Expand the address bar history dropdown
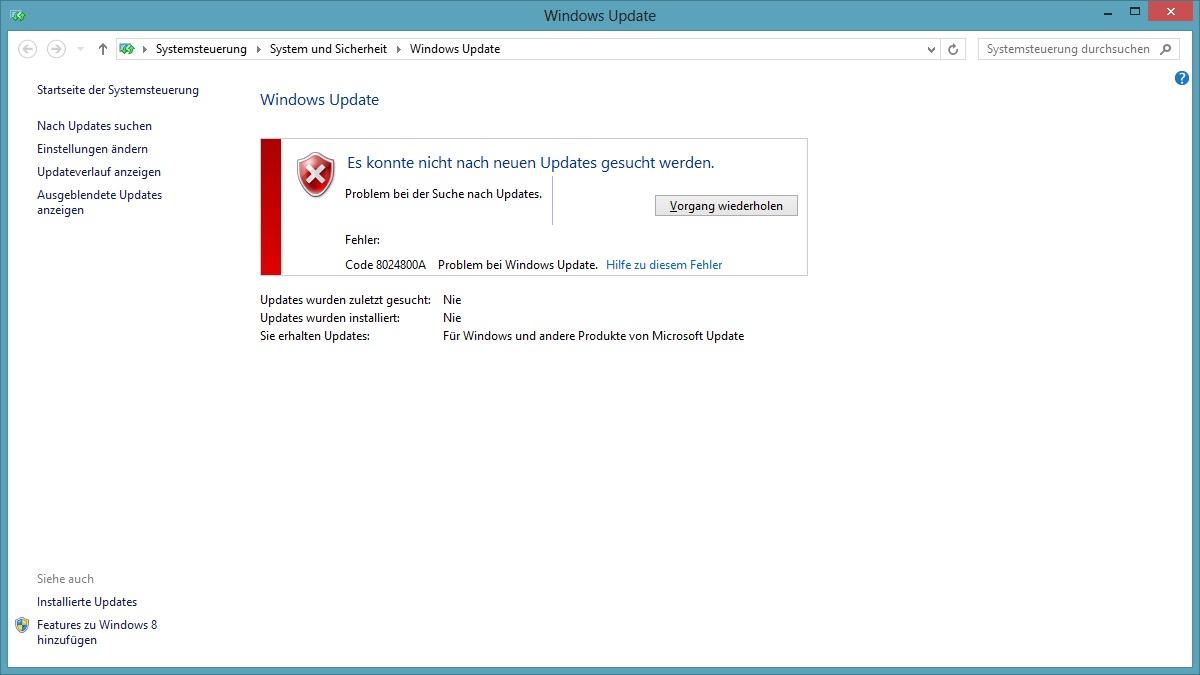This screenshot has width=1200, height=675. click(931, 49)
